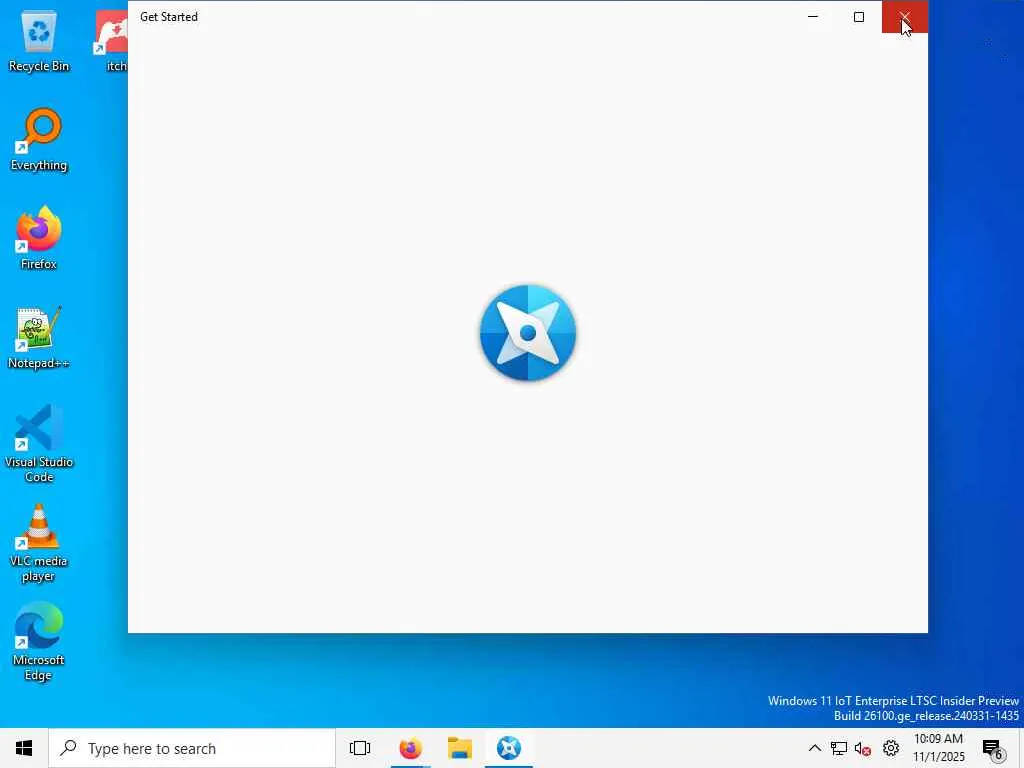
Task: Show hidden system tray icons
Action: pyautogui.click(x=814, y=748)
